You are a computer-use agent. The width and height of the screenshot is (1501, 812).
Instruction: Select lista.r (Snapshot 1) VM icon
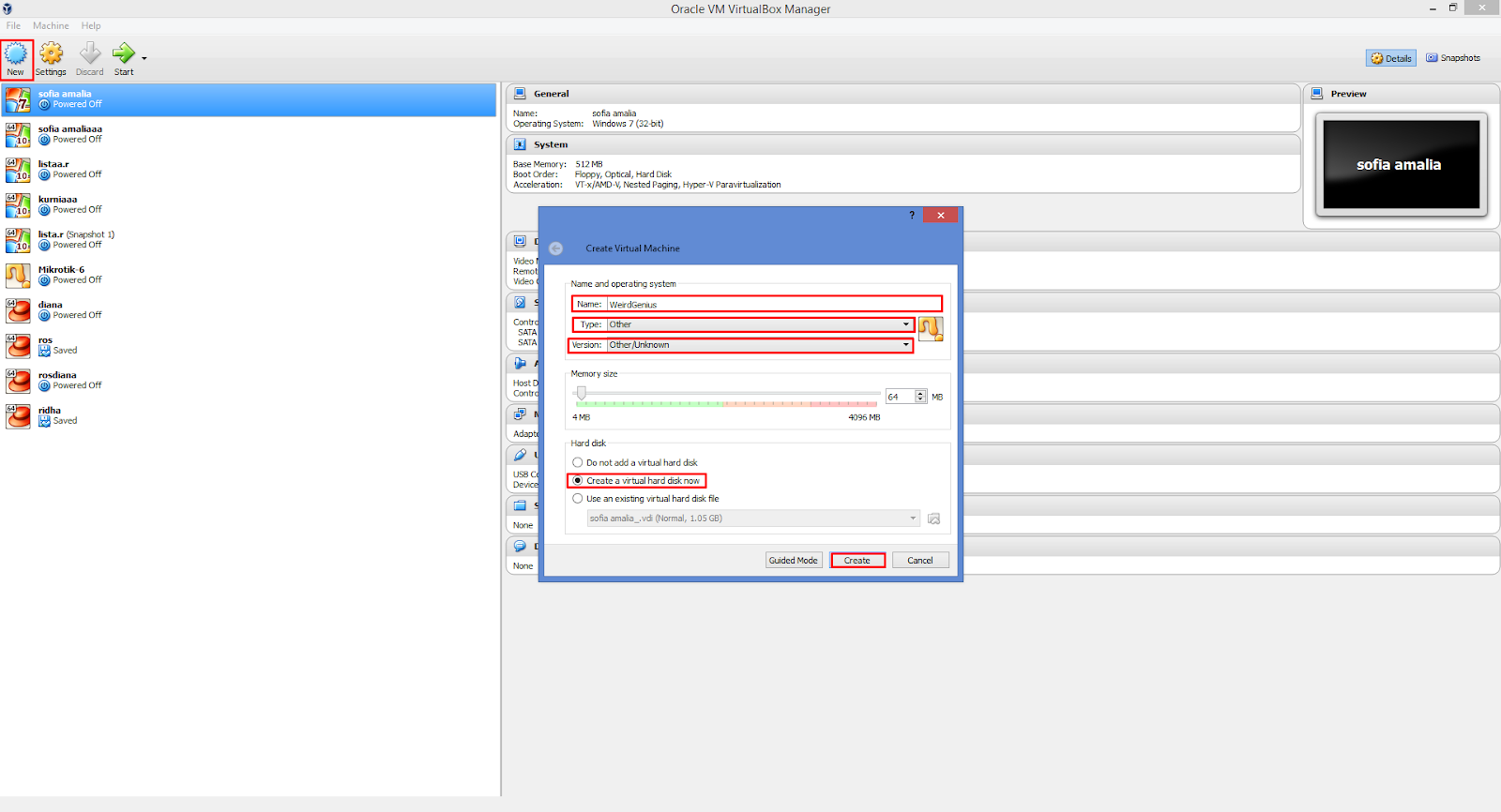[18, 240]
